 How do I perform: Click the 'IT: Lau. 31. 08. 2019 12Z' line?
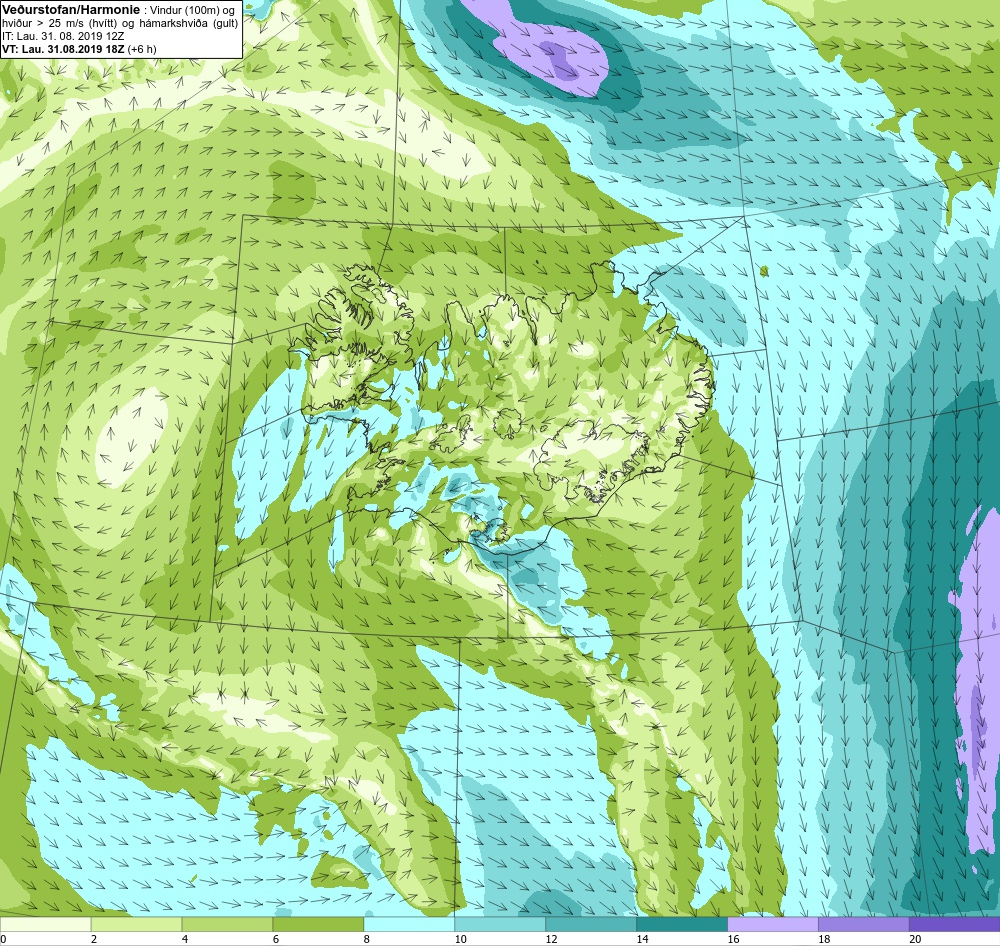click(x=63, y=36)
